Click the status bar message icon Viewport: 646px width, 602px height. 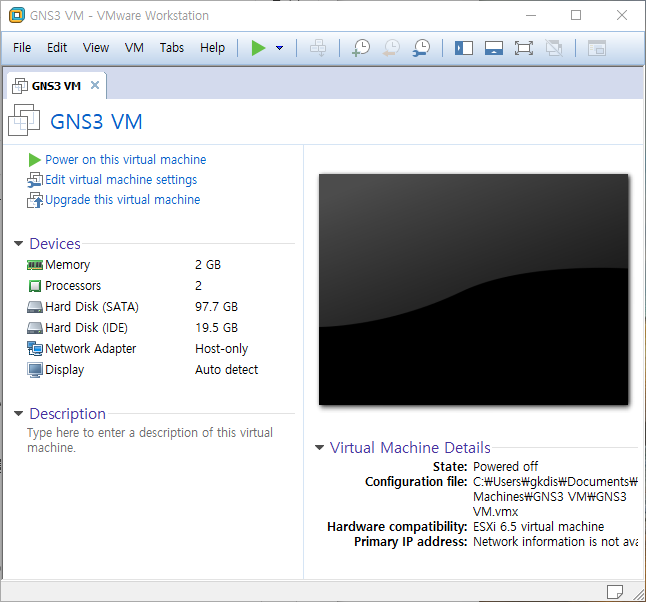[x=615, y=592]
